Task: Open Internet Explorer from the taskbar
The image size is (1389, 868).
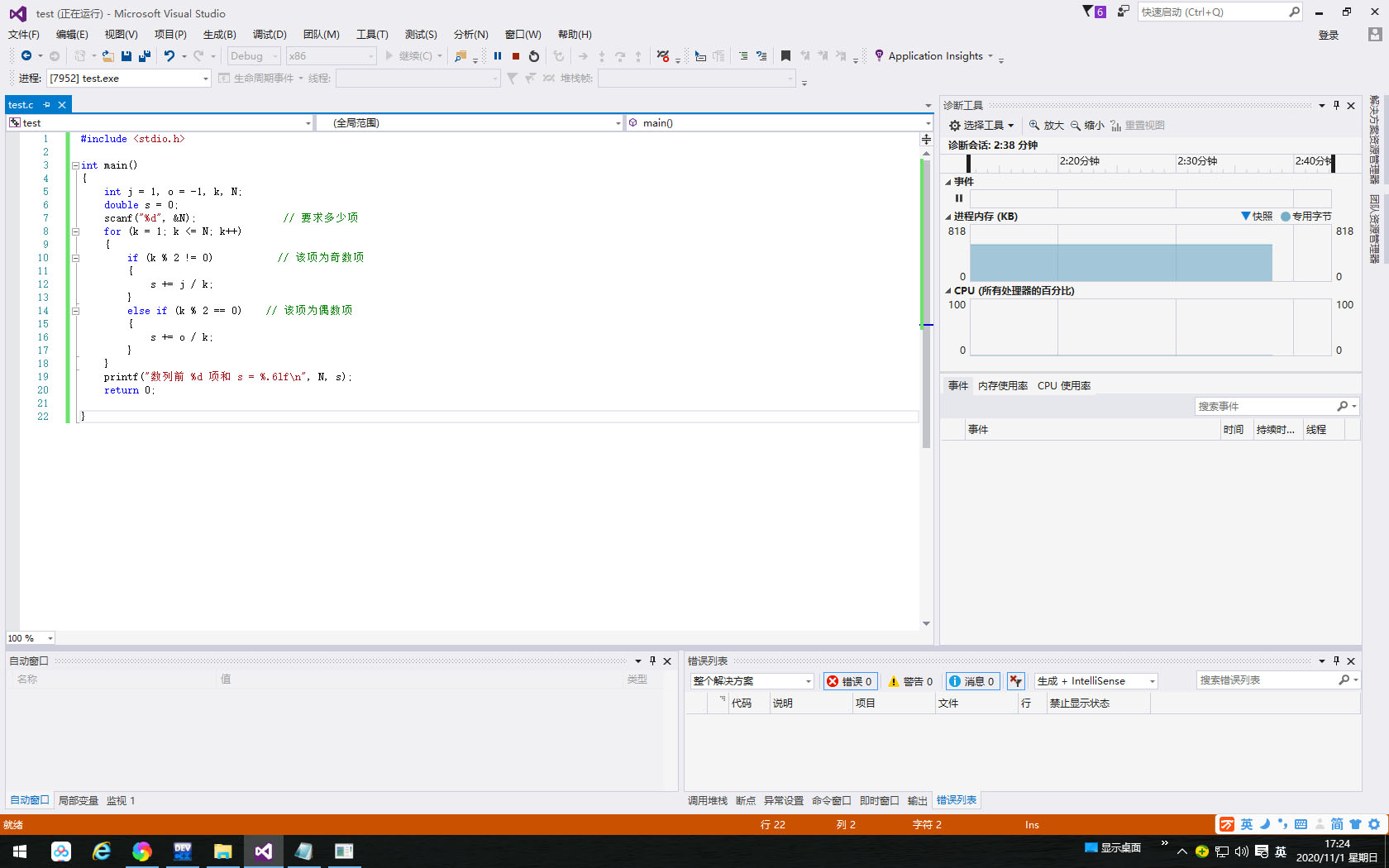Action: (x=102, y=851)
